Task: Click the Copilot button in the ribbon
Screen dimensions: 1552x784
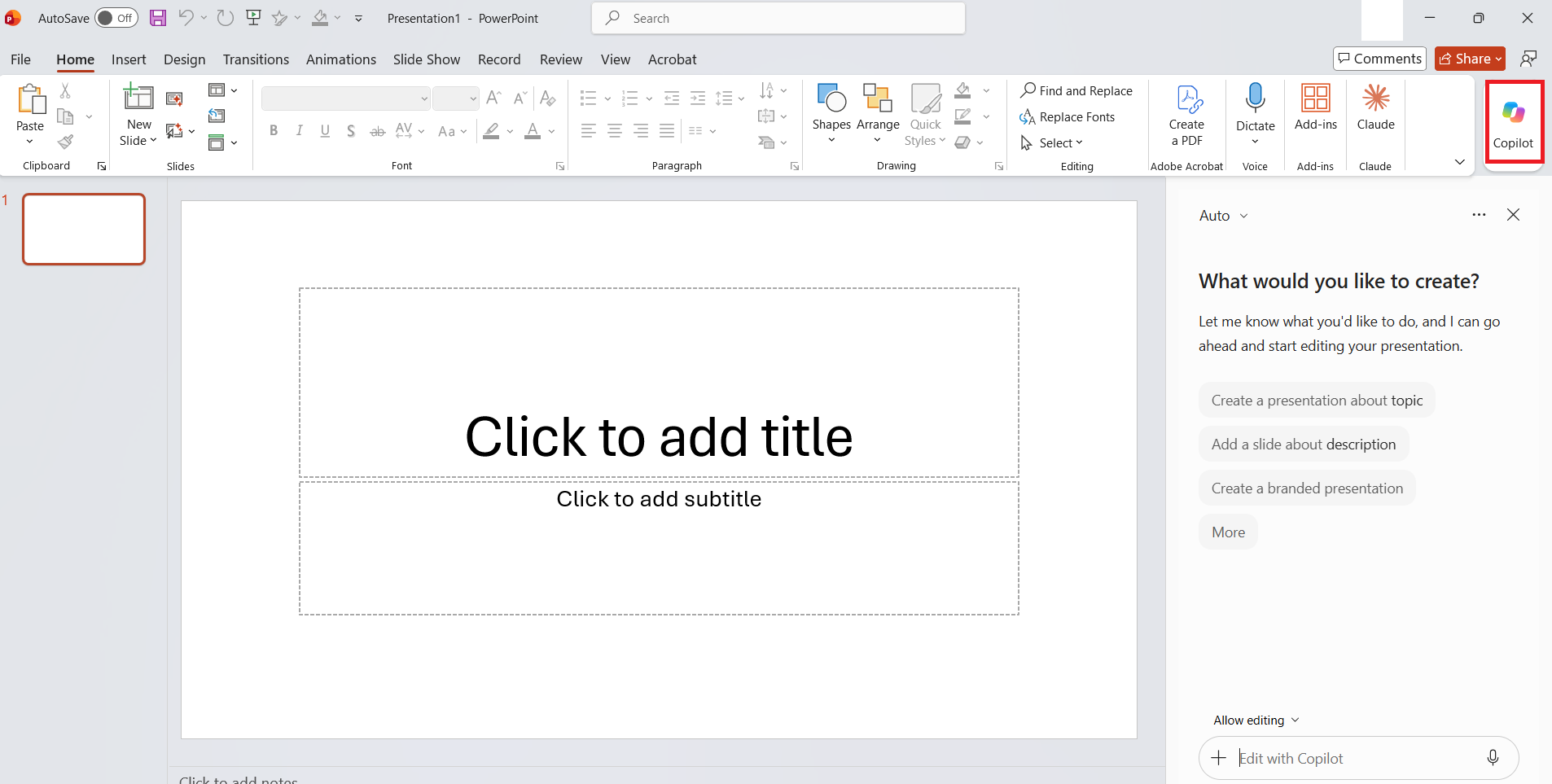Action: pyautogui.click(x=1513, y=125)
